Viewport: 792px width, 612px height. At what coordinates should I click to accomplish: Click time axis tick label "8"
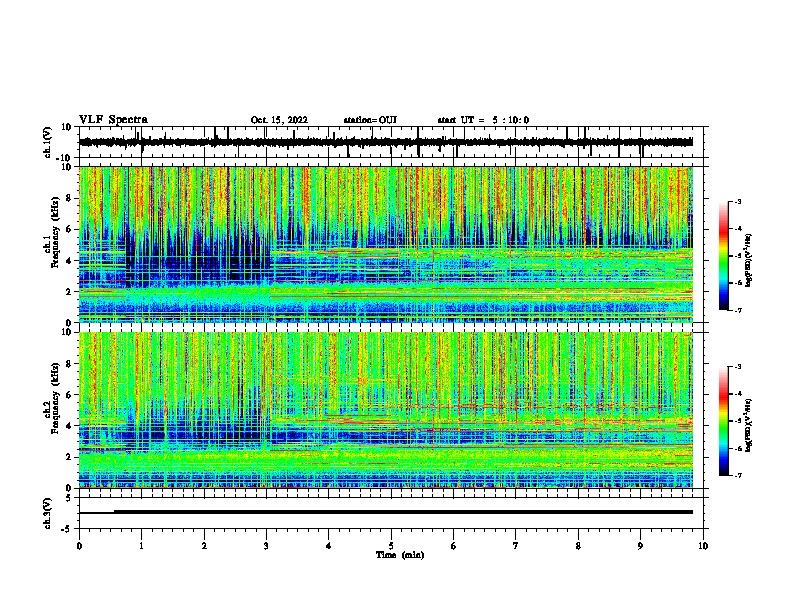pyautogui.click(x=578, y=546)
